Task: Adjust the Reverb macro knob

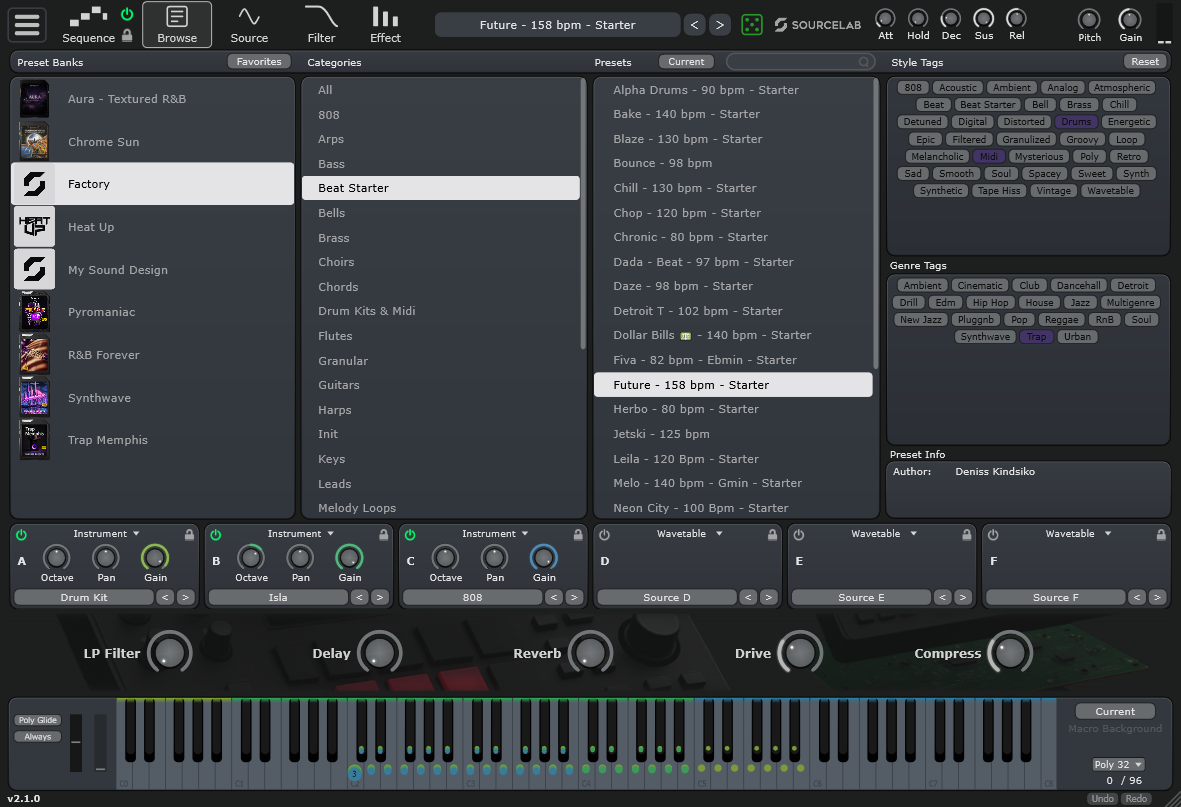Action: [591, 651]
